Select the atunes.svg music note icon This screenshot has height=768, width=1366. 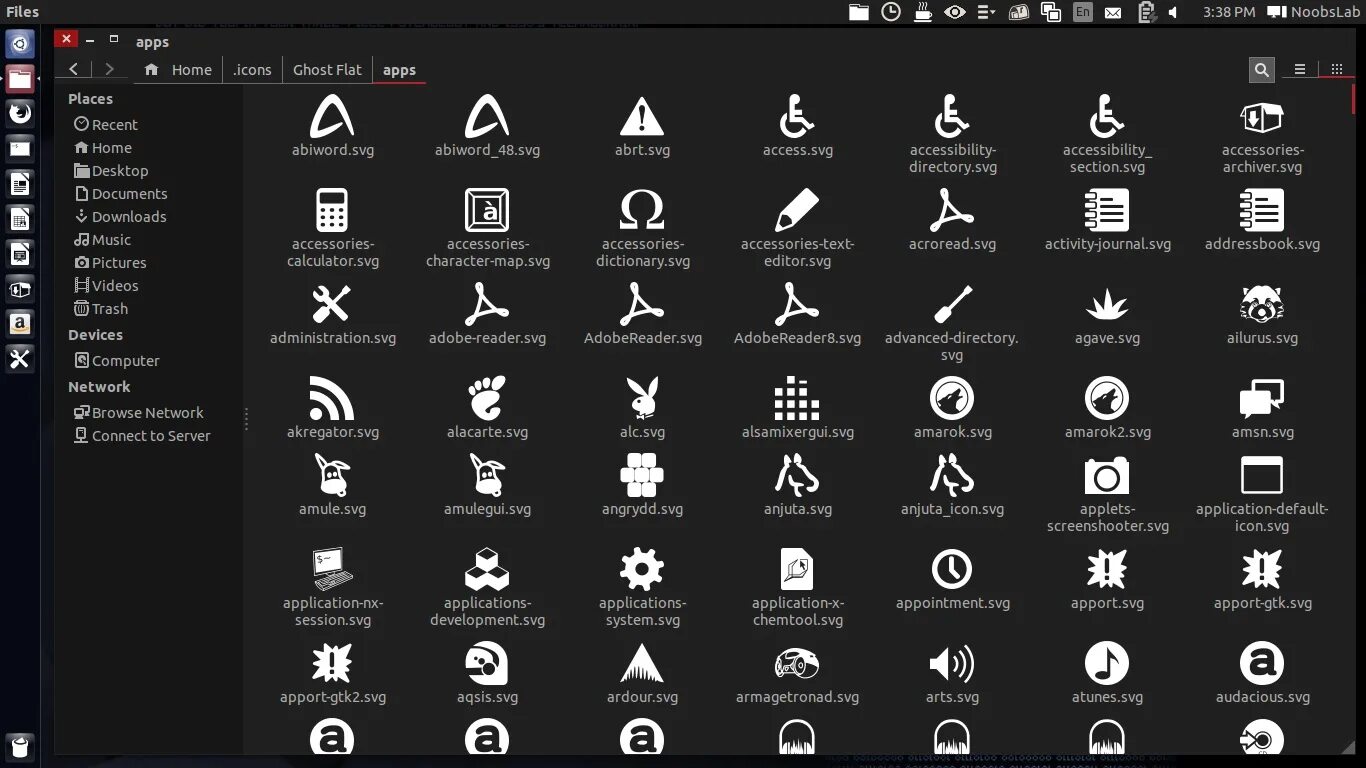coord(1107,664)
